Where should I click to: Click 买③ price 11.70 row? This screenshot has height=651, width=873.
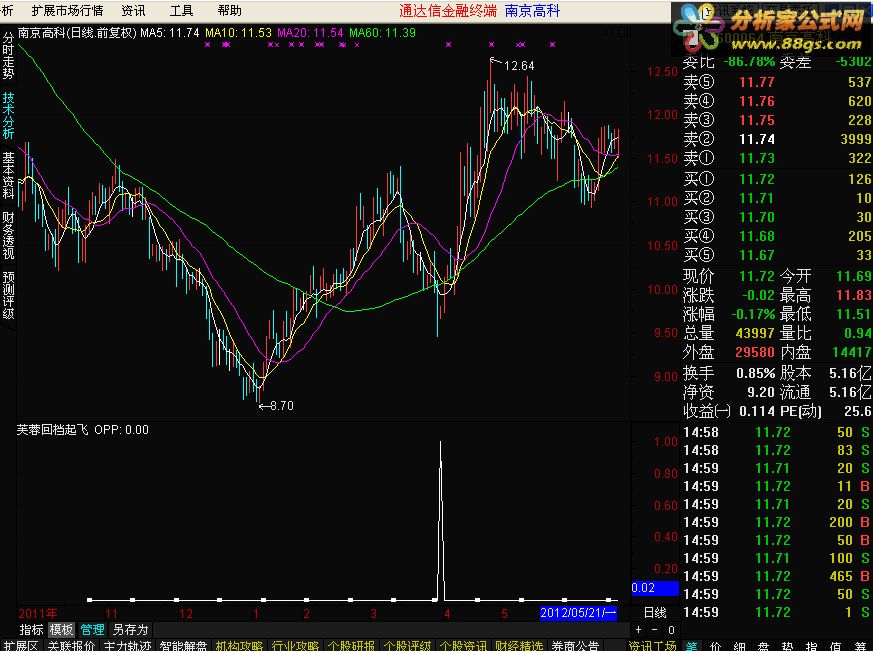(777, 217)
